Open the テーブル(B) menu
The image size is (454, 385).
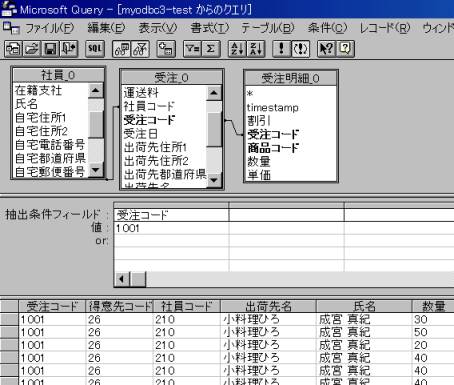click(x=267, y=28)
